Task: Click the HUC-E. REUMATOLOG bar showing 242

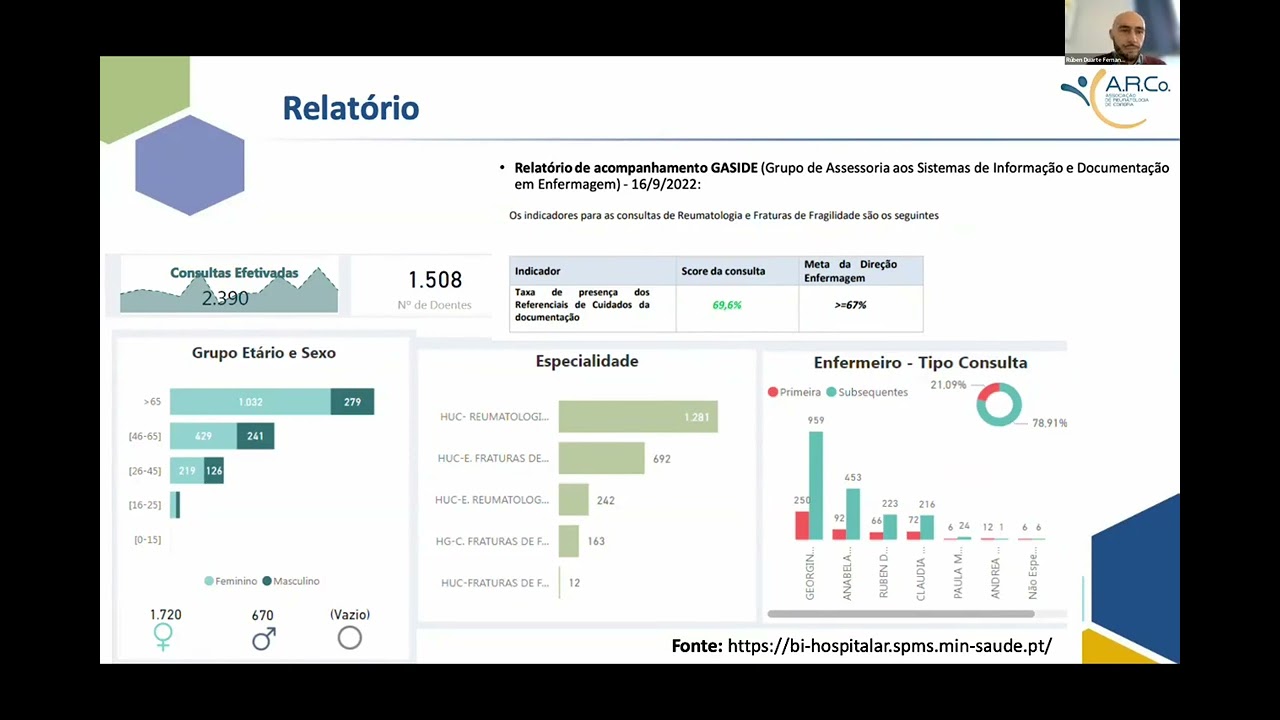Action: [574, 500]
